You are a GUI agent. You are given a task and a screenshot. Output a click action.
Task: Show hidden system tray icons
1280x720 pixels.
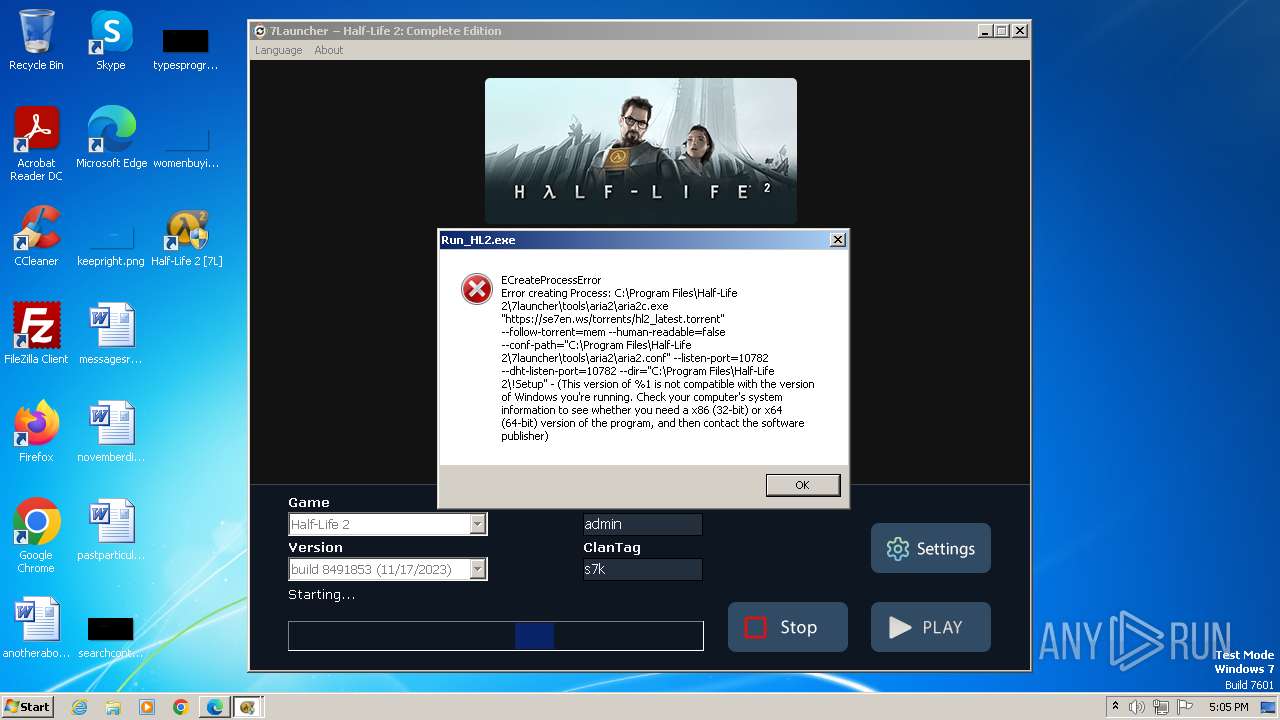click(x=1115, y=707)
